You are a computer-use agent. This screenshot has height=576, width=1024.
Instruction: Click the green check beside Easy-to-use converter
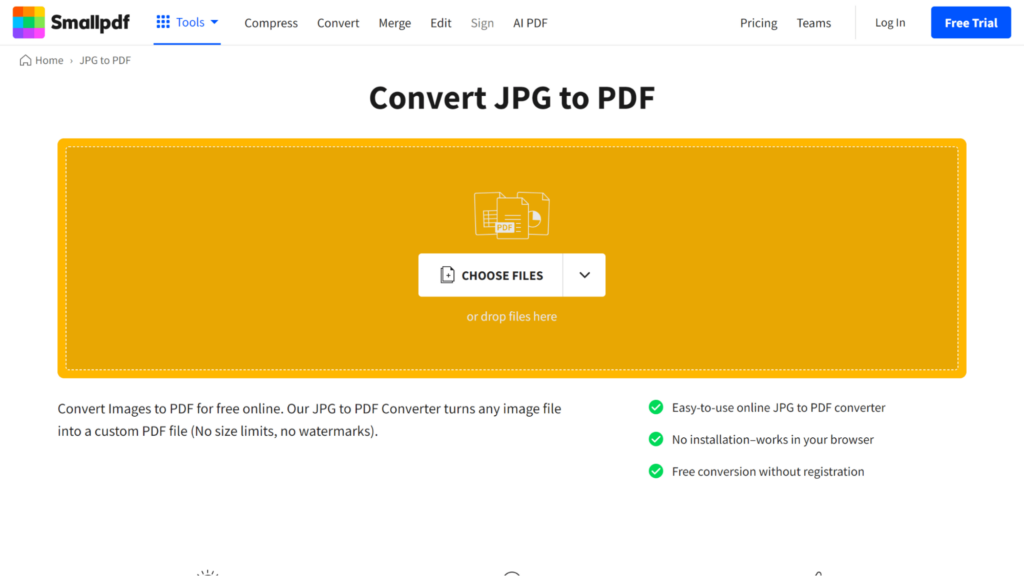coord(656,408)
